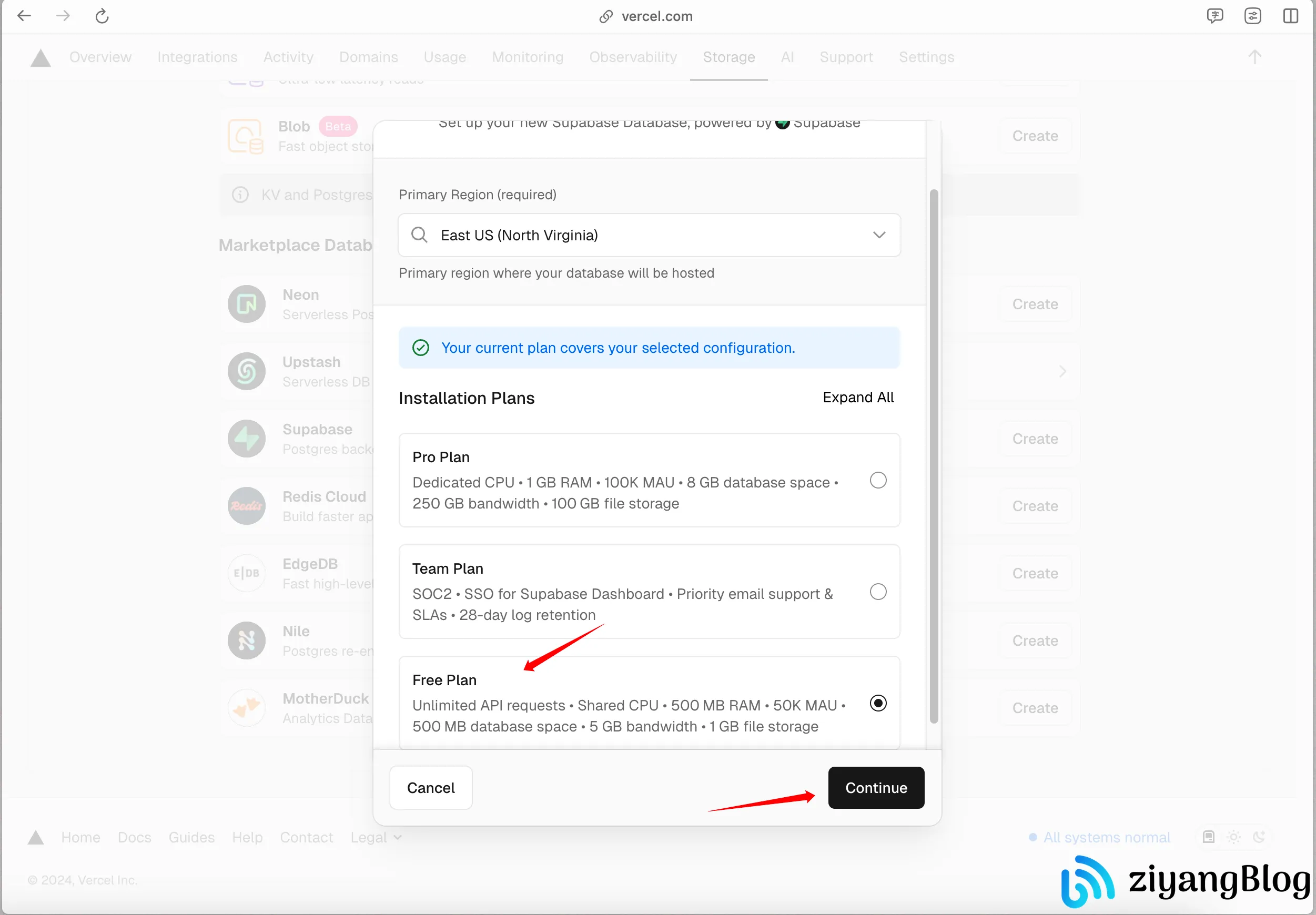
Task: Click the Supabase logo in marketplace list
Action: click(247, 439)
